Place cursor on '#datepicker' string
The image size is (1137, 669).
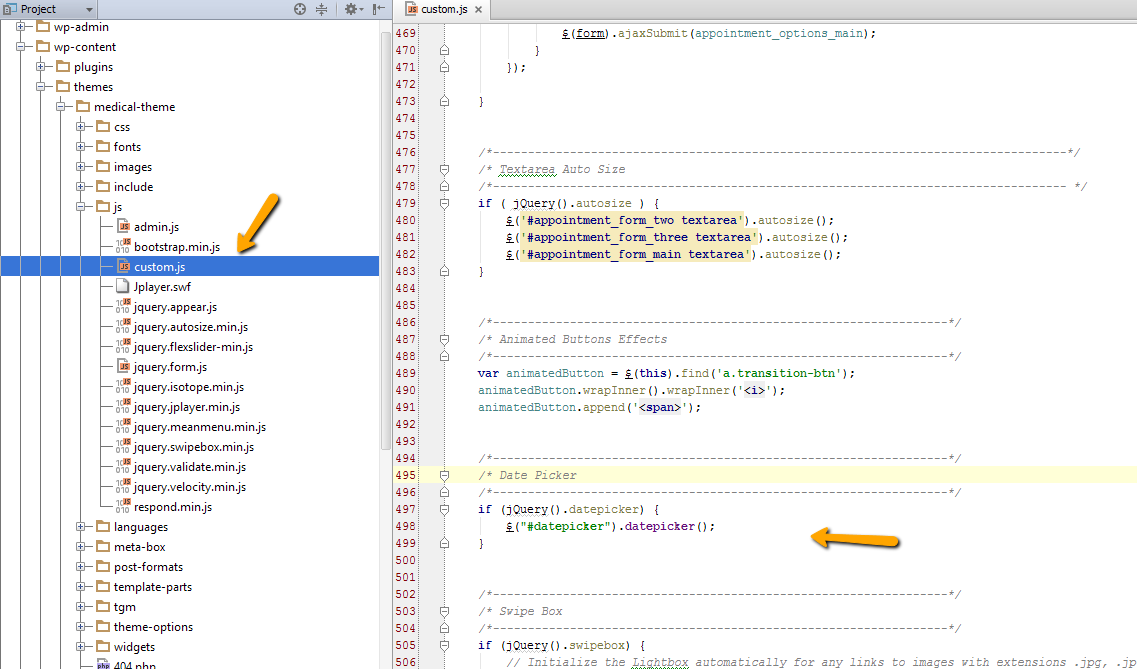coord(565,526)
